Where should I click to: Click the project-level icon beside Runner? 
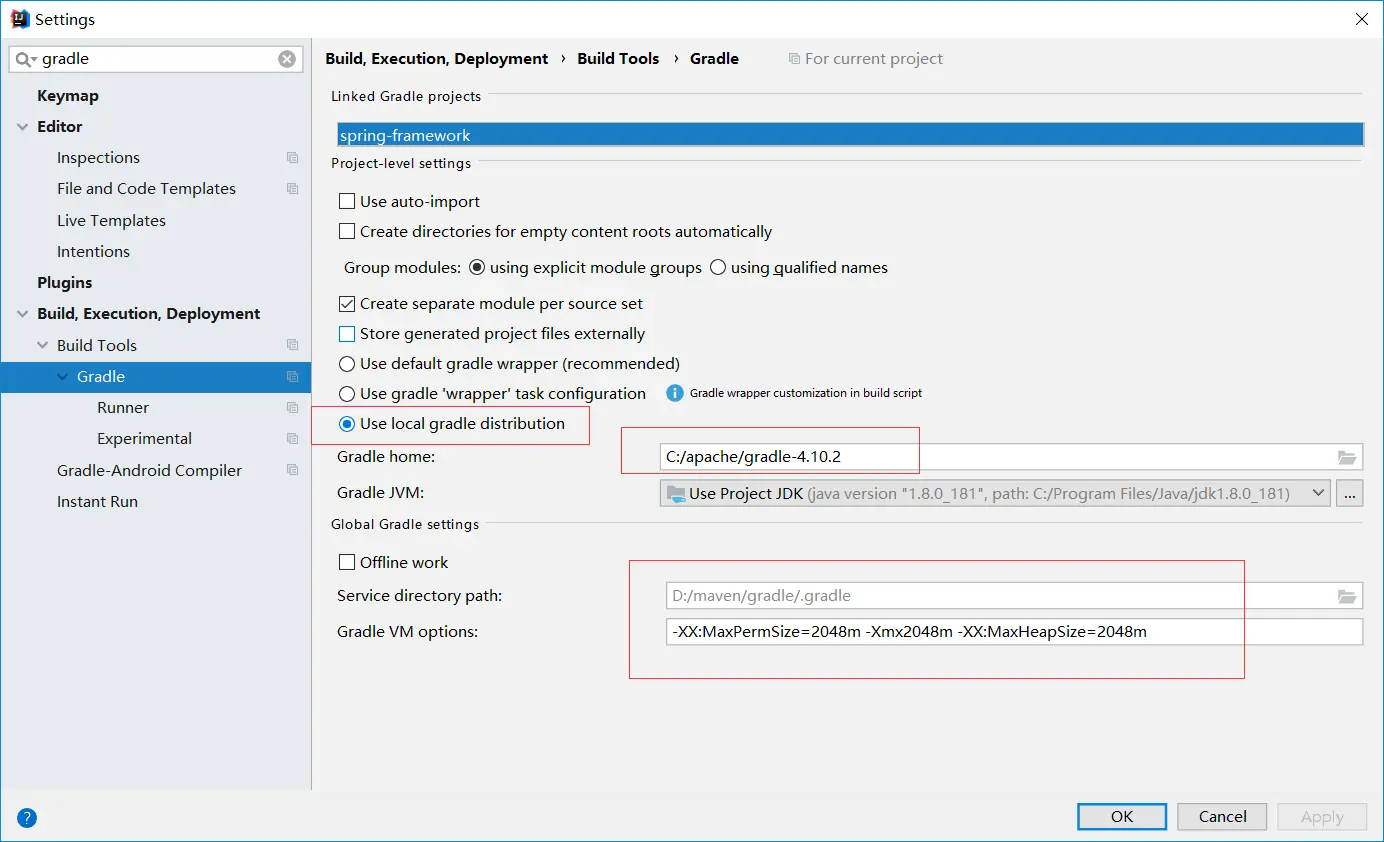coord(292,408)
